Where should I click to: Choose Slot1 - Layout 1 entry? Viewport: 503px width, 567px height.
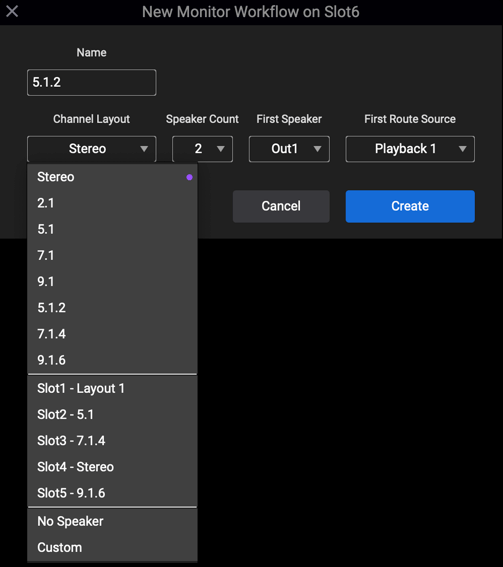point(112,388)
